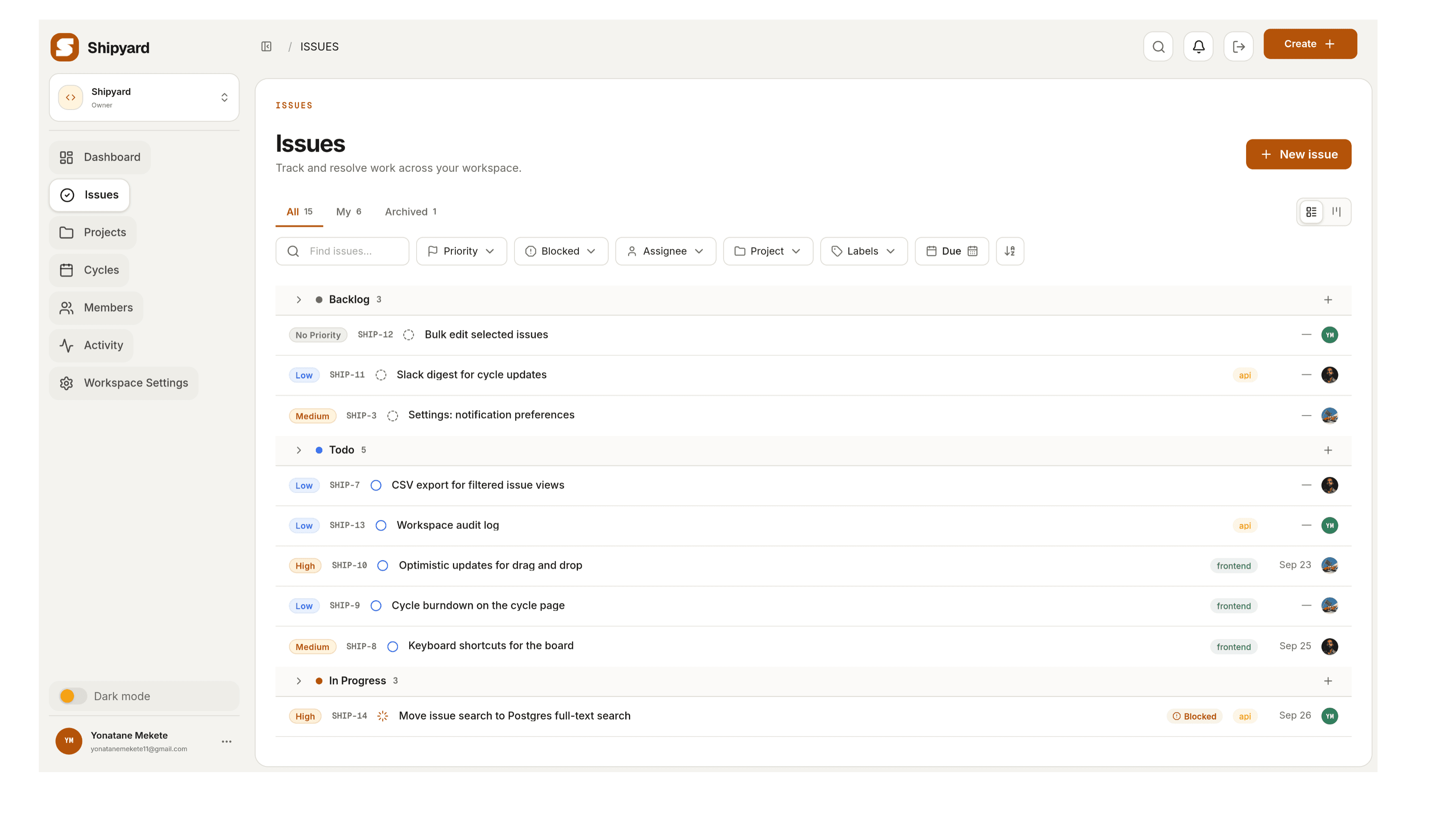
Task: Click the New issue button
Action: [1298, 154]
